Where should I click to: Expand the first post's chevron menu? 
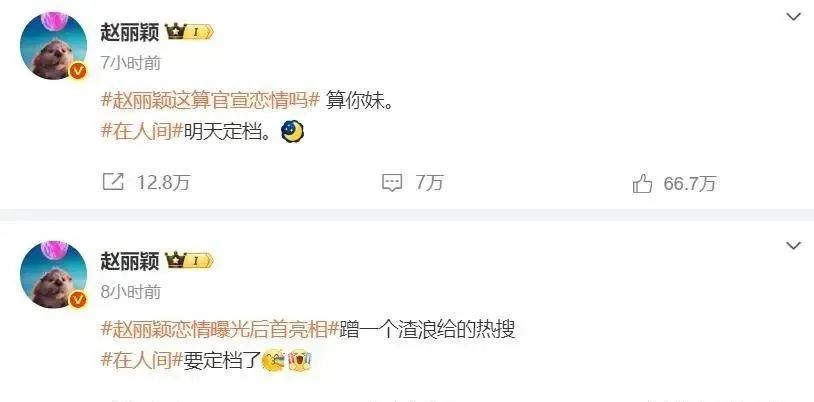pyautogui.click(x=793, y=17)
